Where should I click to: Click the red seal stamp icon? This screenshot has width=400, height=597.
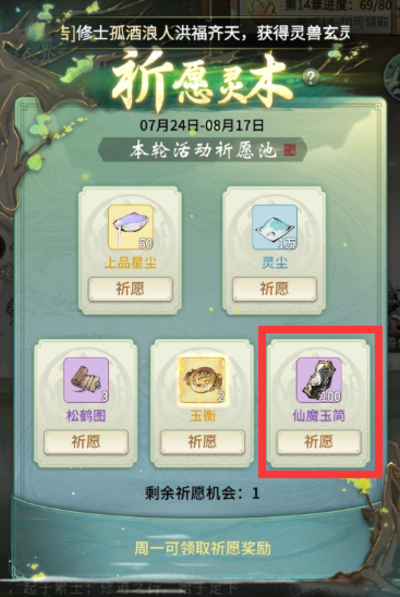point(290,150)
